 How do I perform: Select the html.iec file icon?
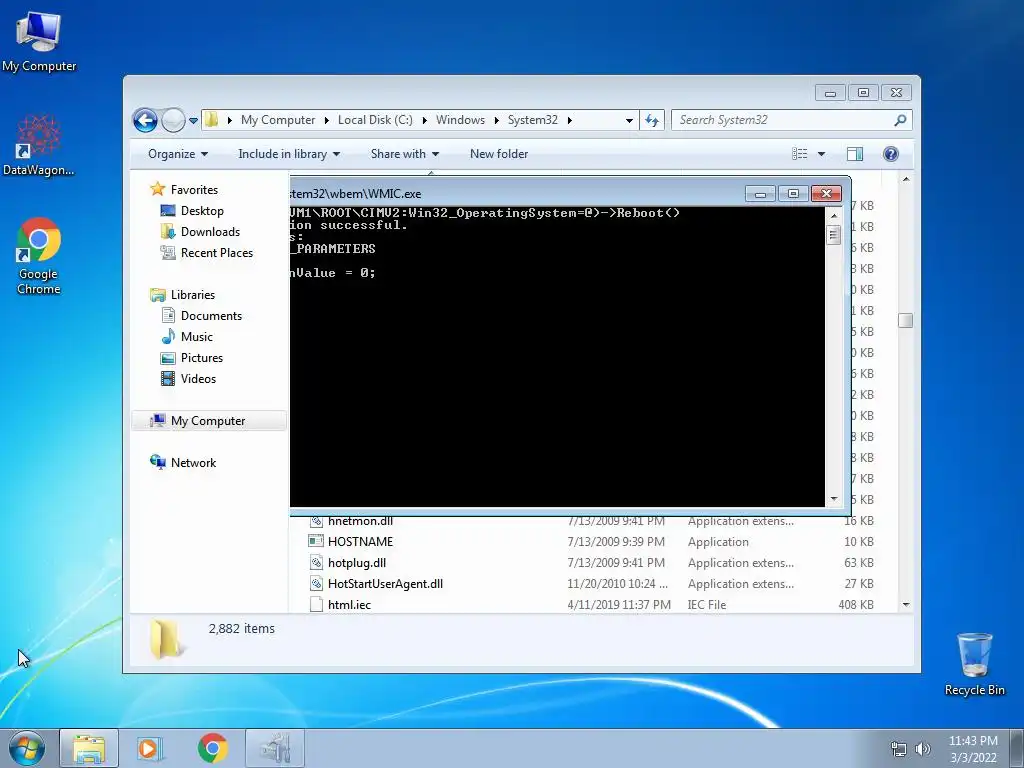click(x=316, y=604)
